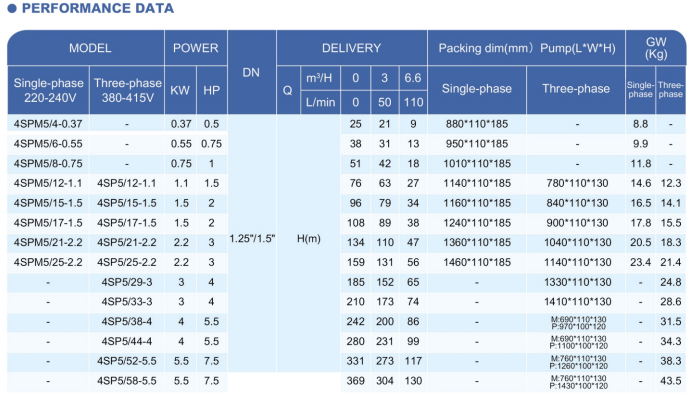This screenshot has height=398, width=689.
Task: Select the GW (Kg) header
Action: [656, 48]
